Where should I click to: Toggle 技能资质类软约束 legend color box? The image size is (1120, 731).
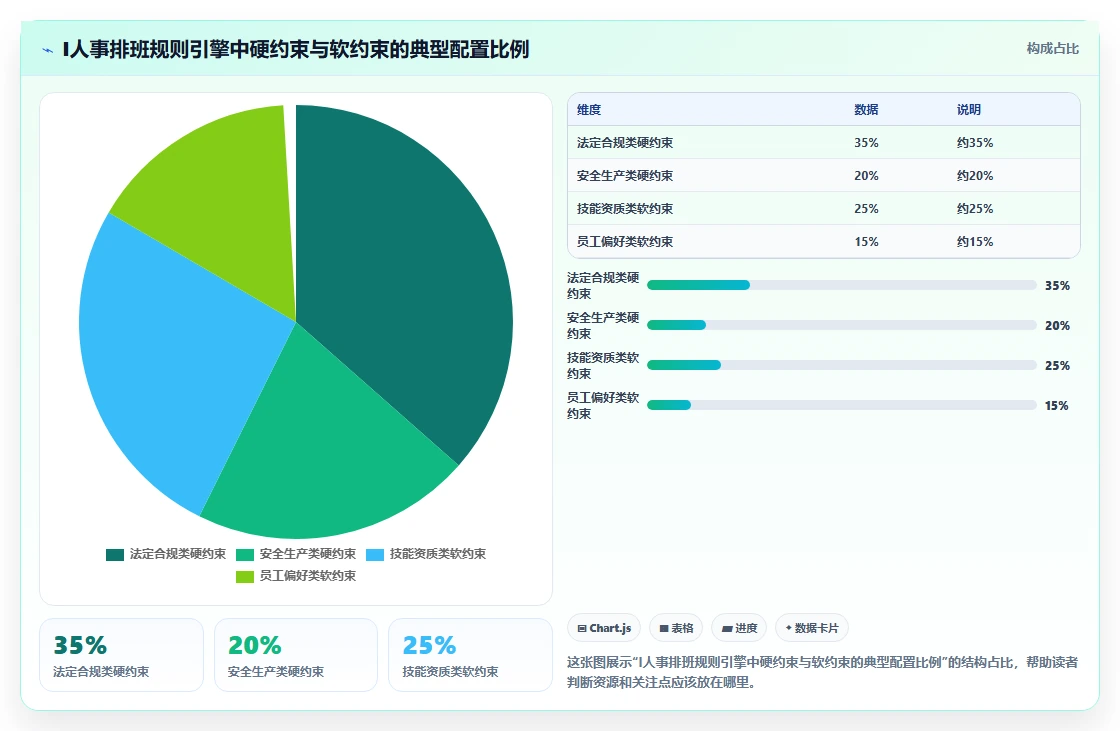pos(375,555)
